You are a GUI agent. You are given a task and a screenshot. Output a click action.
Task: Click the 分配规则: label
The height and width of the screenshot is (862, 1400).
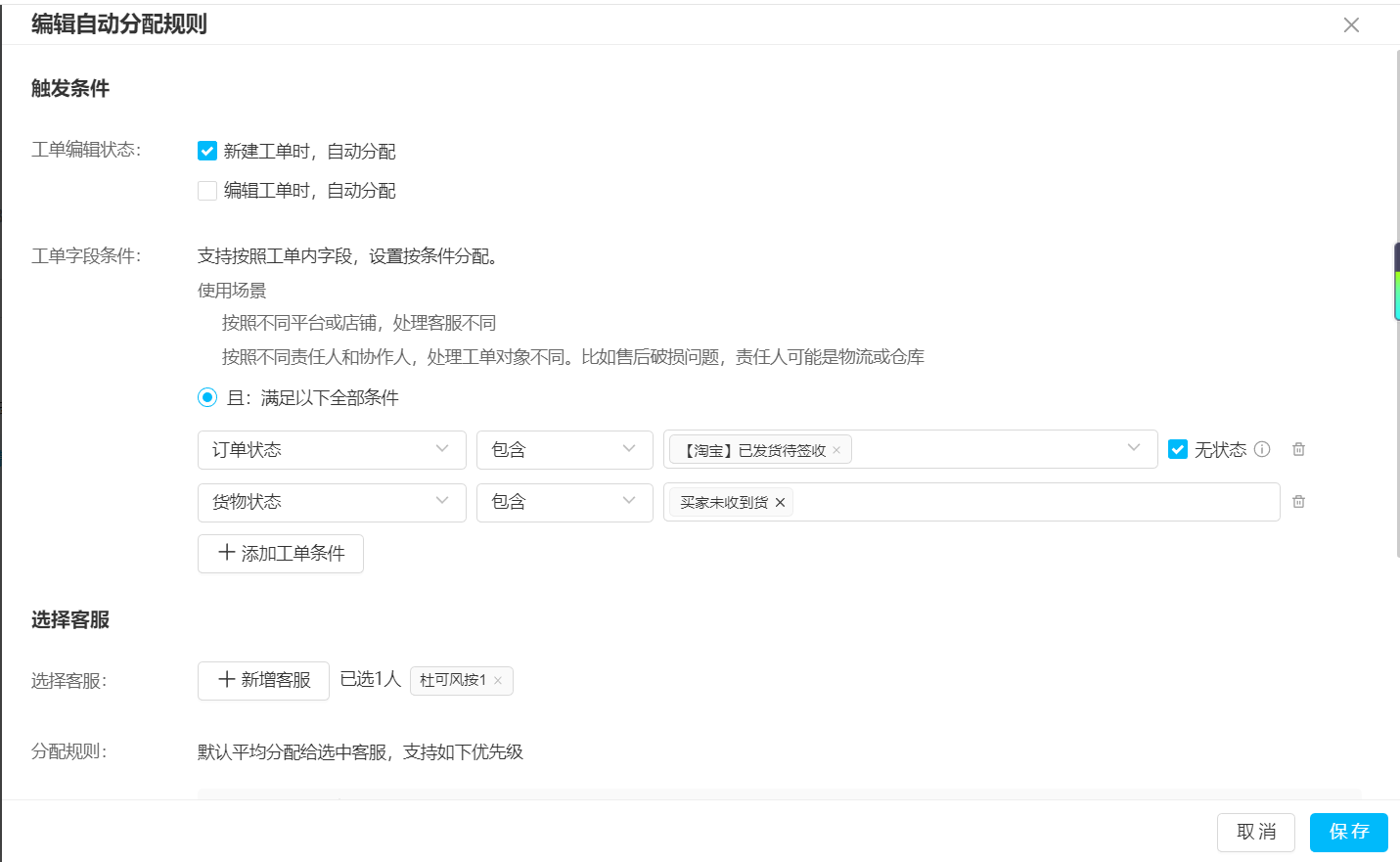[x=69, y=751]
